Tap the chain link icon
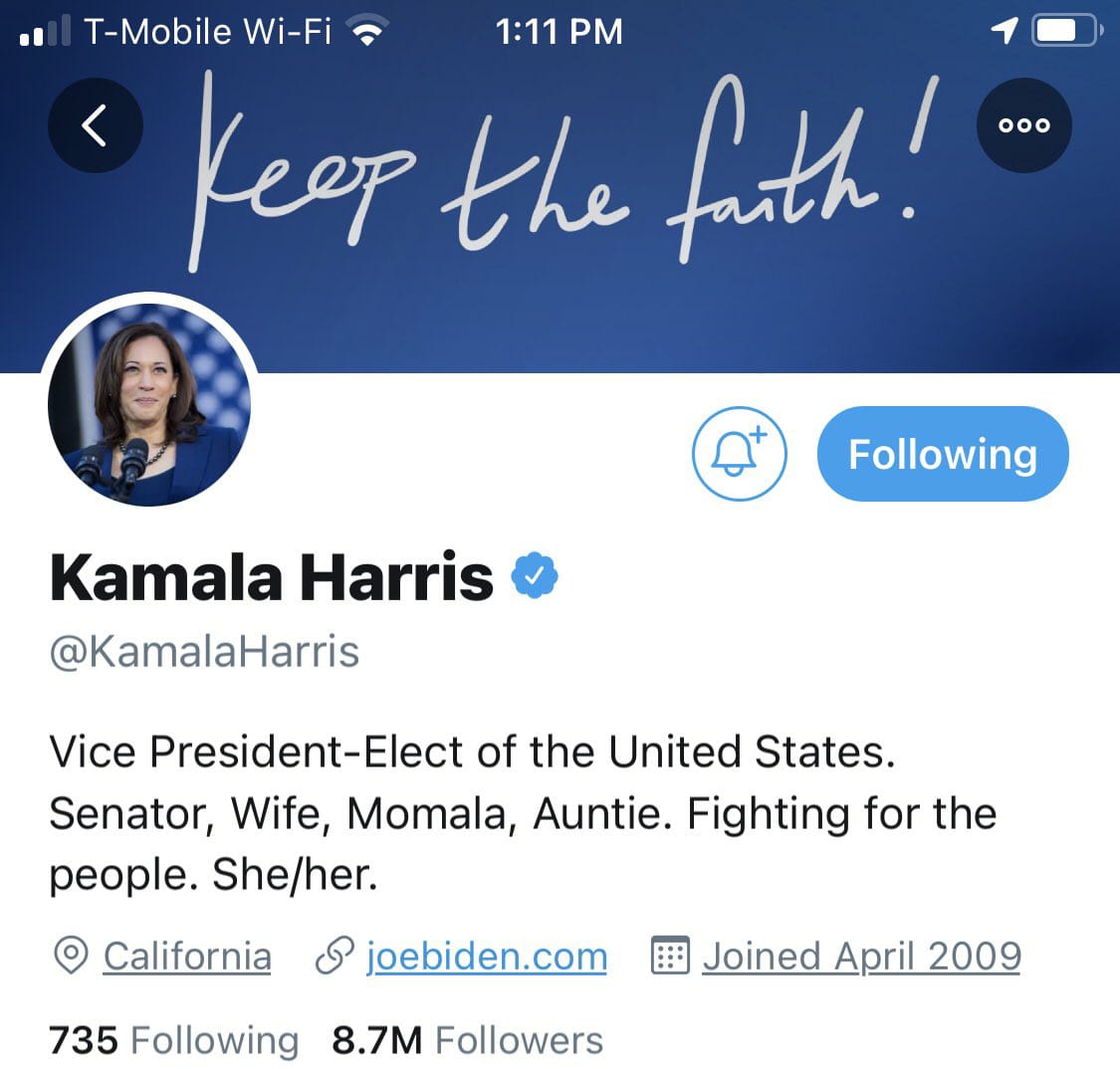This screenshot has height=1069, width=1120. pyautogui.click(x=335, y=956)
